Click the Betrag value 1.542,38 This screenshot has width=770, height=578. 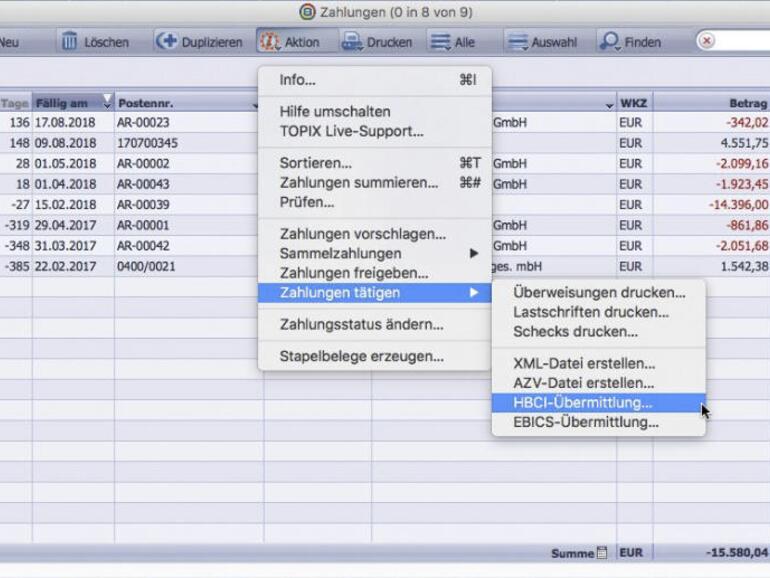(x=744, y=266)
